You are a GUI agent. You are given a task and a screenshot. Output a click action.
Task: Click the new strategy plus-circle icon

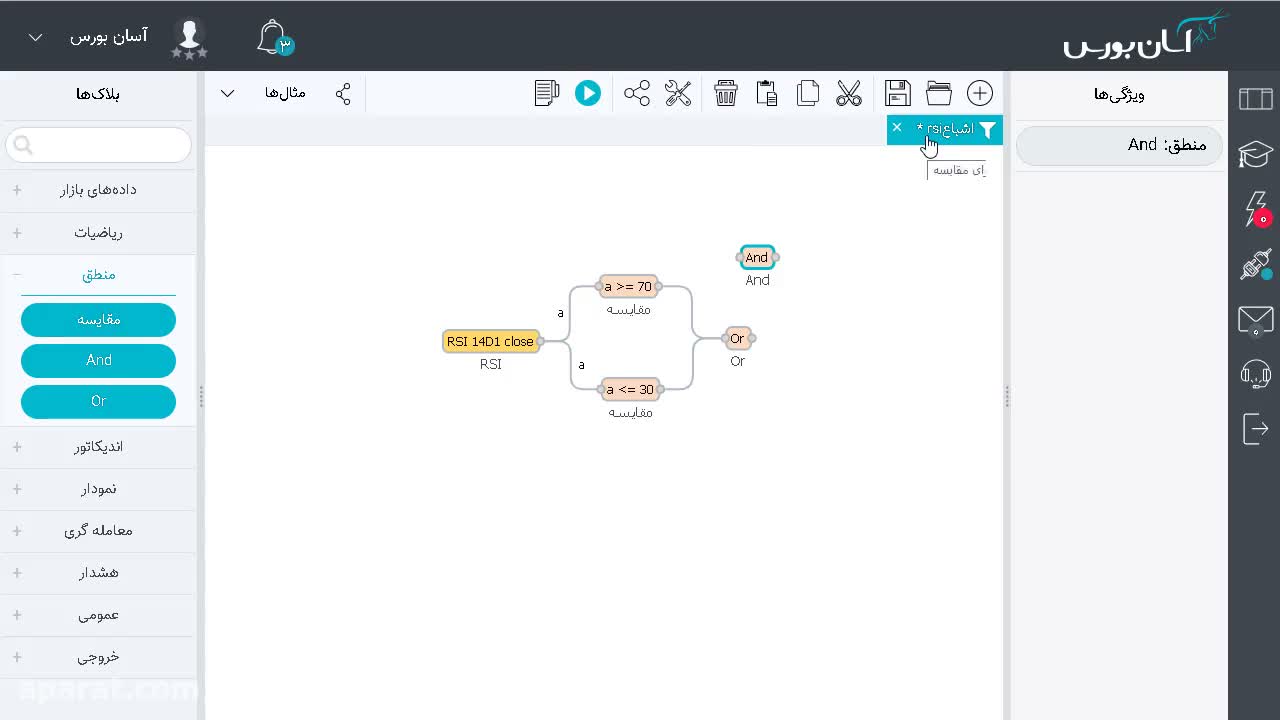[980, 93]
